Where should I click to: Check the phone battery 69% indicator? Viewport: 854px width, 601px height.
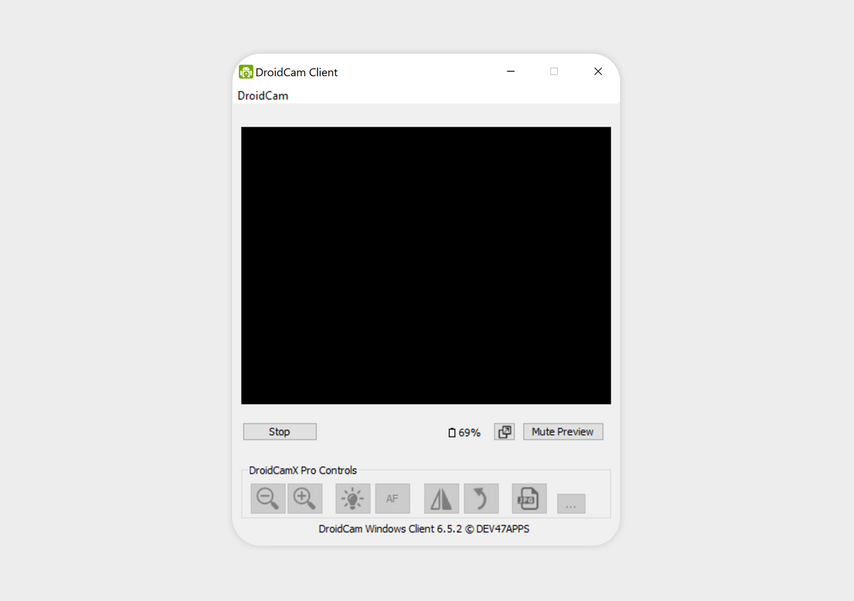tap(464, 433)
